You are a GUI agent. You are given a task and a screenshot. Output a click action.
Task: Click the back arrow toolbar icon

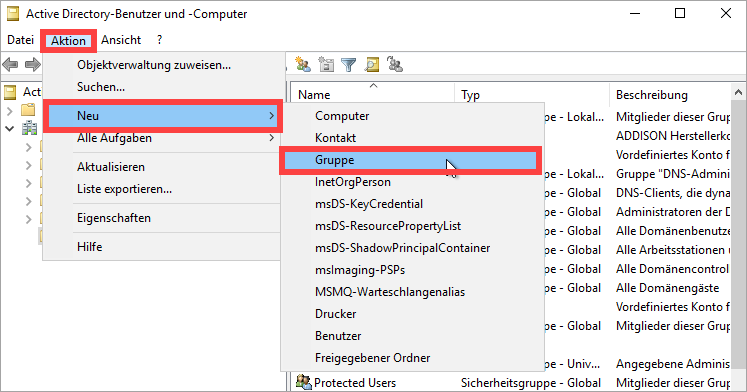point(10,64)
